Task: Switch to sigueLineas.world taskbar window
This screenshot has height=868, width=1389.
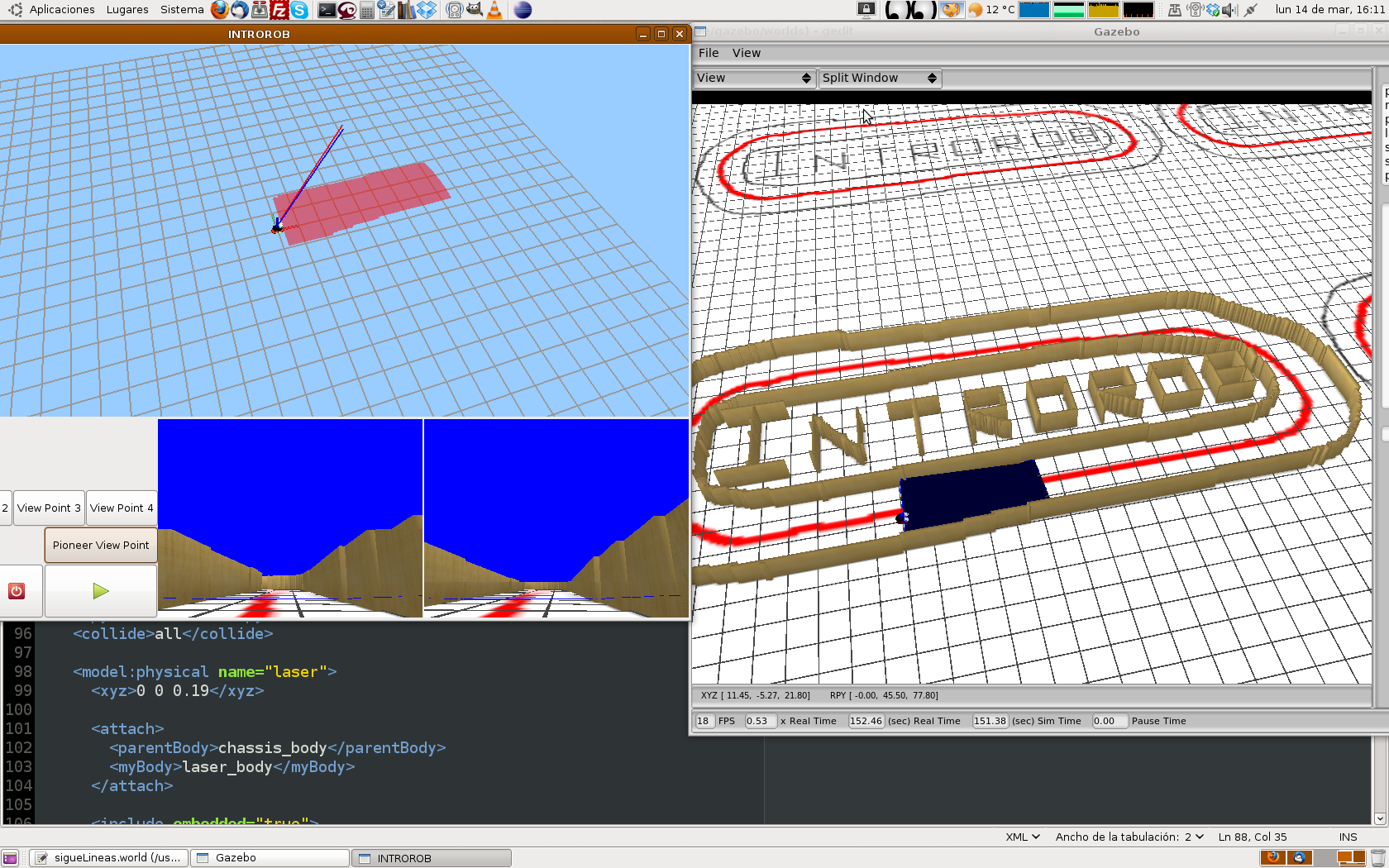Action: click(x=109, y=858)
